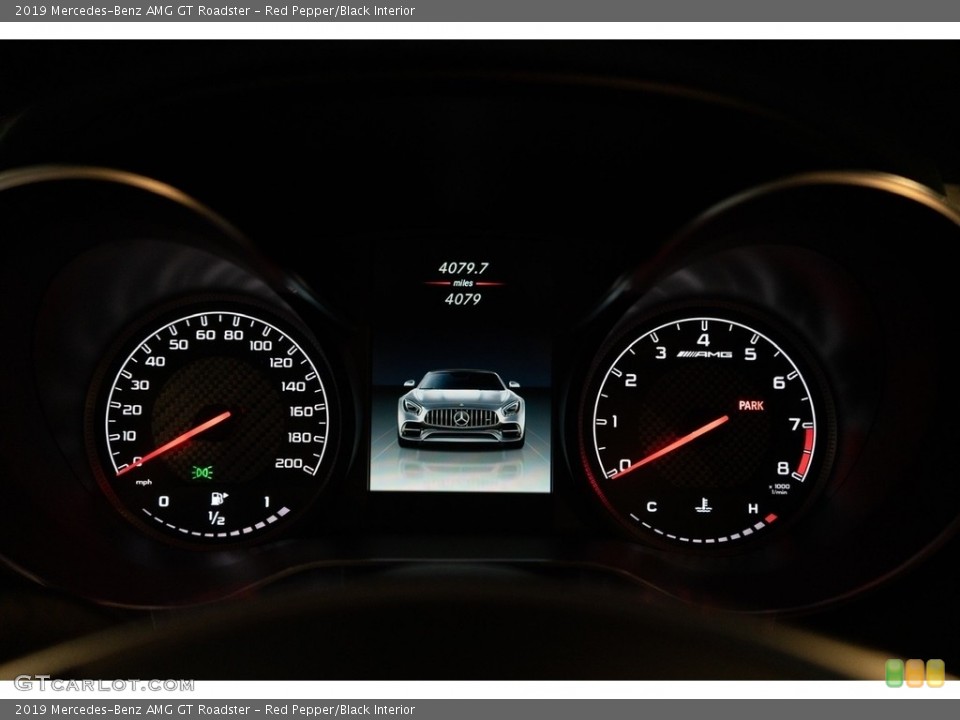Click the coolant temperature icon
The height and width of the screenshot is (720, 960).
click(x=703, y=506)
